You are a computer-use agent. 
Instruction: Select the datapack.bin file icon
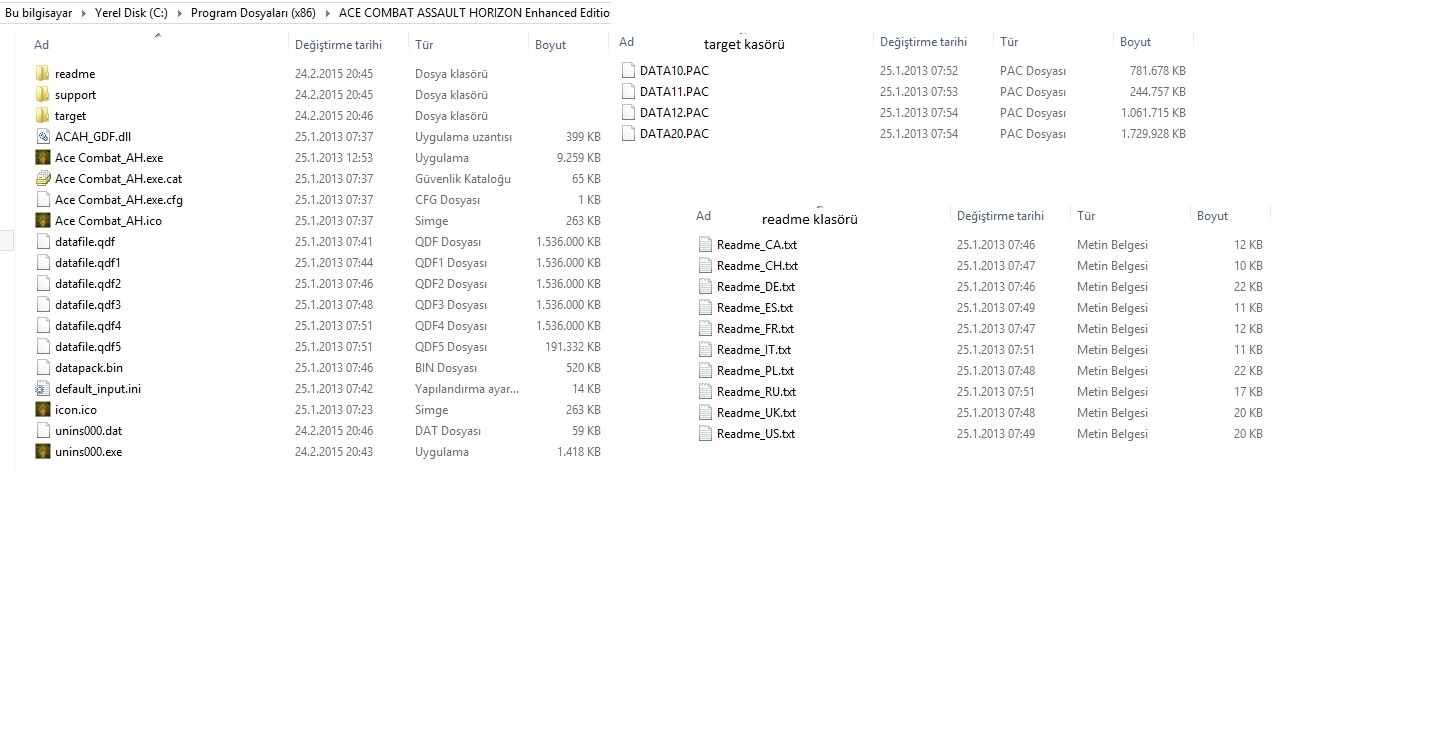tap(42, 367)
